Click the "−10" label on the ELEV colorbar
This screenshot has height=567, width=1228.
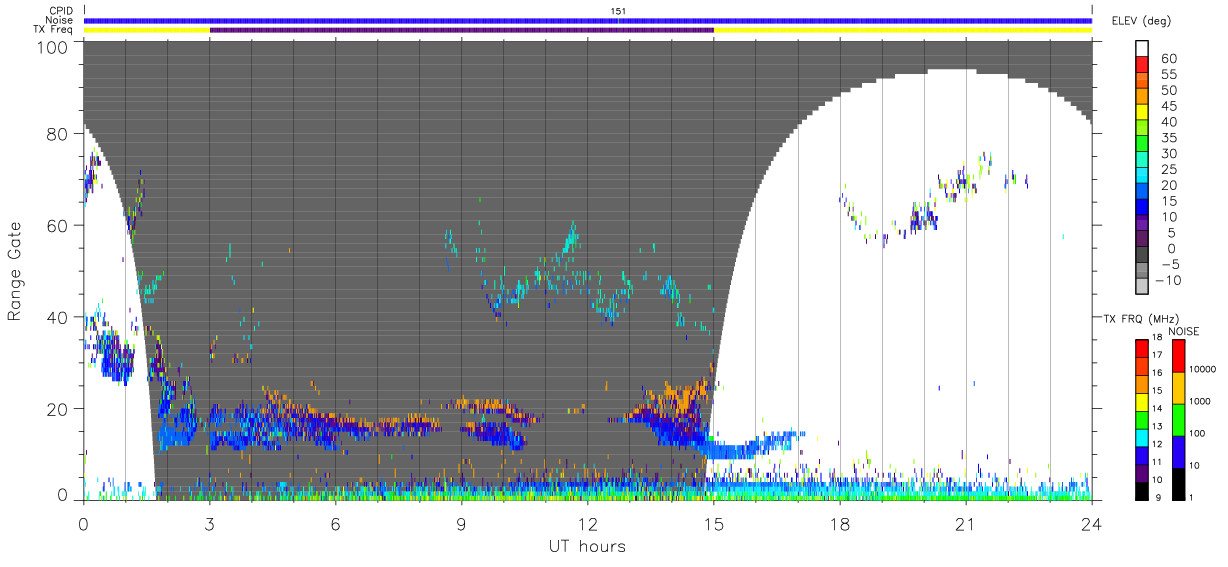1166,280
